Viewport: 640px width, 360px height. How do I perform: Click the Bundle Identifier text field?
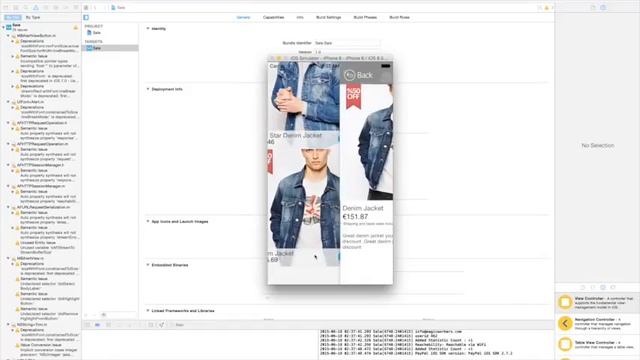(x=347, y=43)
